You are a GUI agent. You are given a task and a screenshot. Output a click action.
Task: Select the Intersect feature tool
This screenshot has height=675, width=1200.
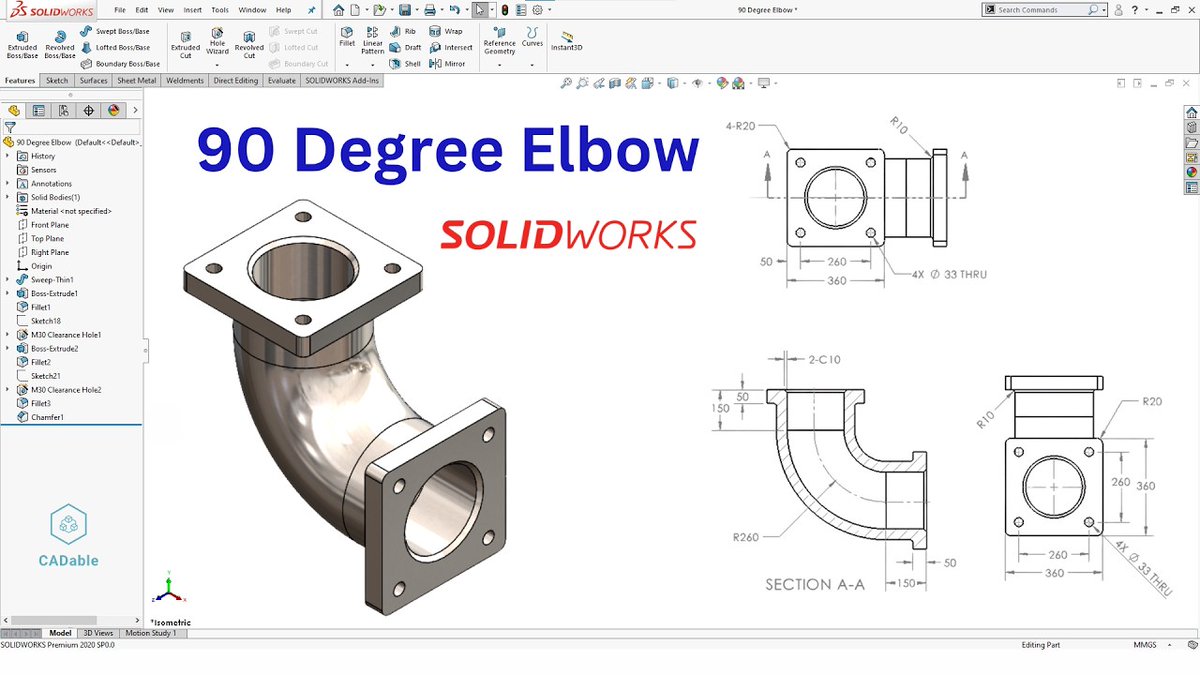coord(452,47)
